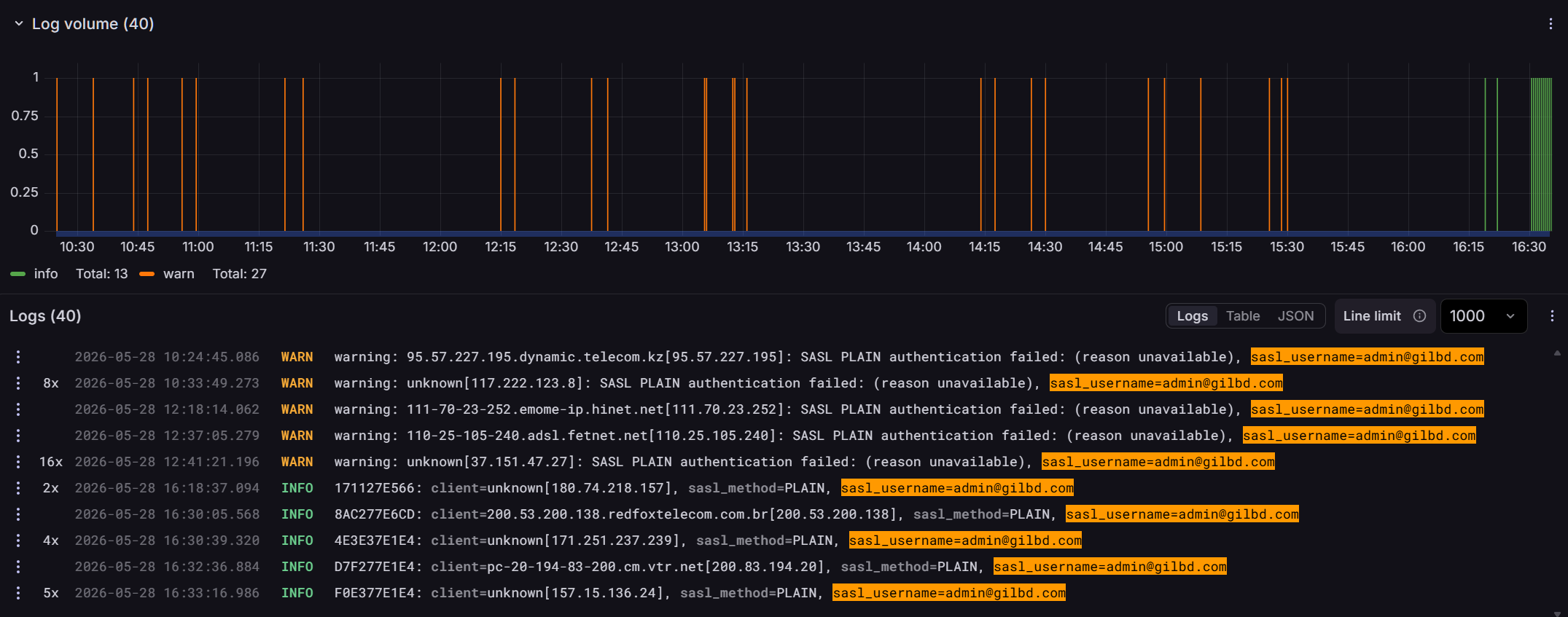Open the Logs panel kebab menu
This screenshot has width=1568, height=617.
(x=1552, y=315)
